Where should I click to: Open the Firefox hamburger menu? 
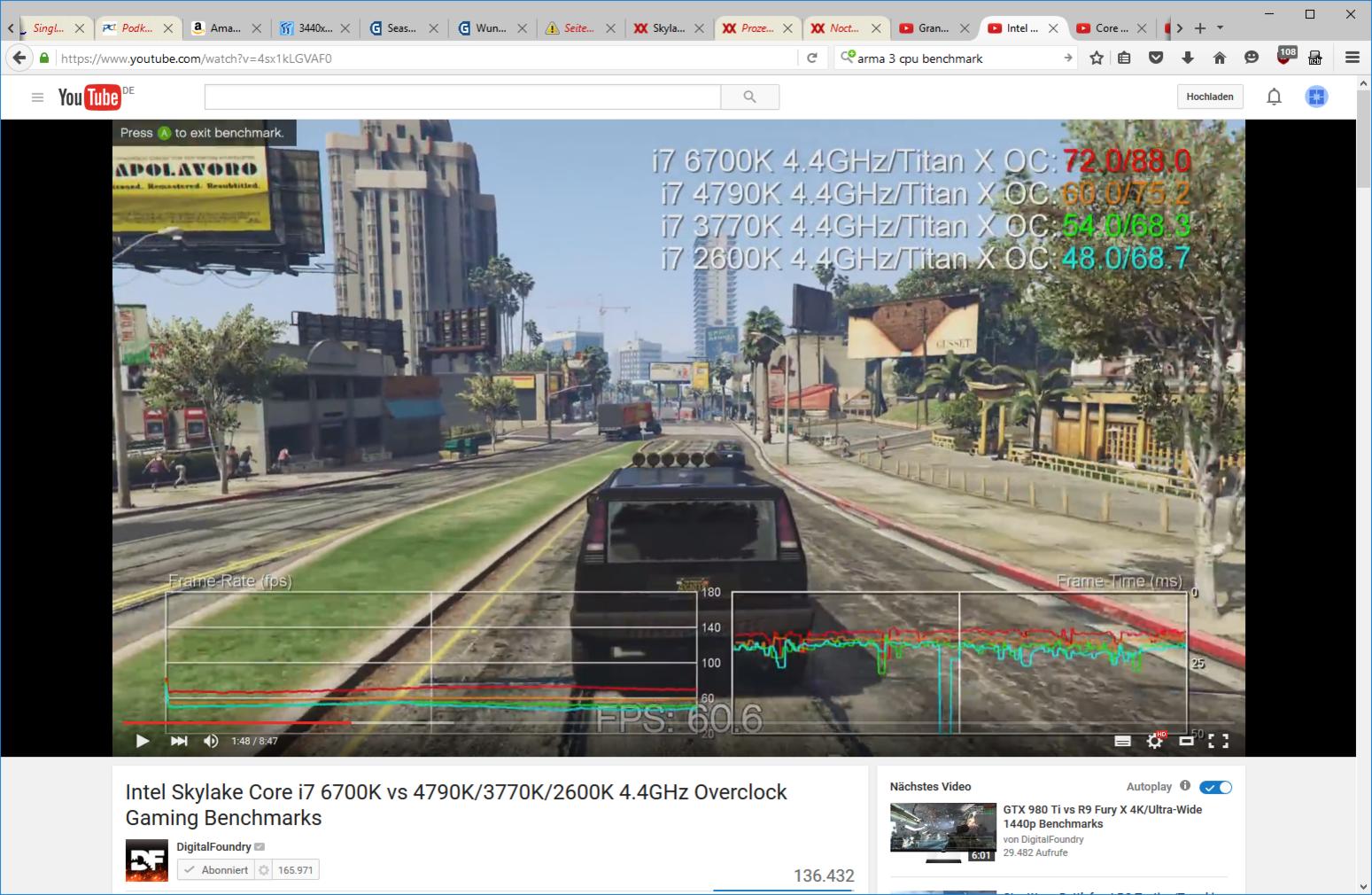pyautogui.click(x=1352, y=58)
